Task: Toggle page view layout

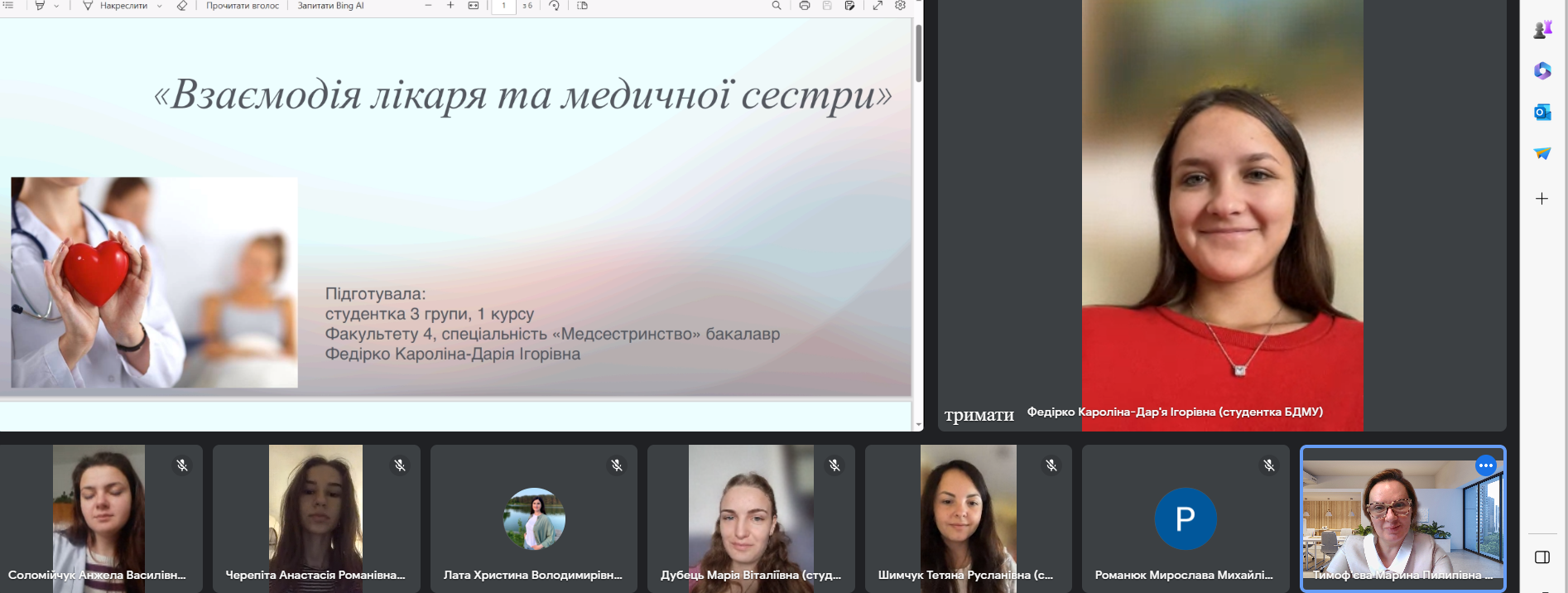Action: (583, 6)
